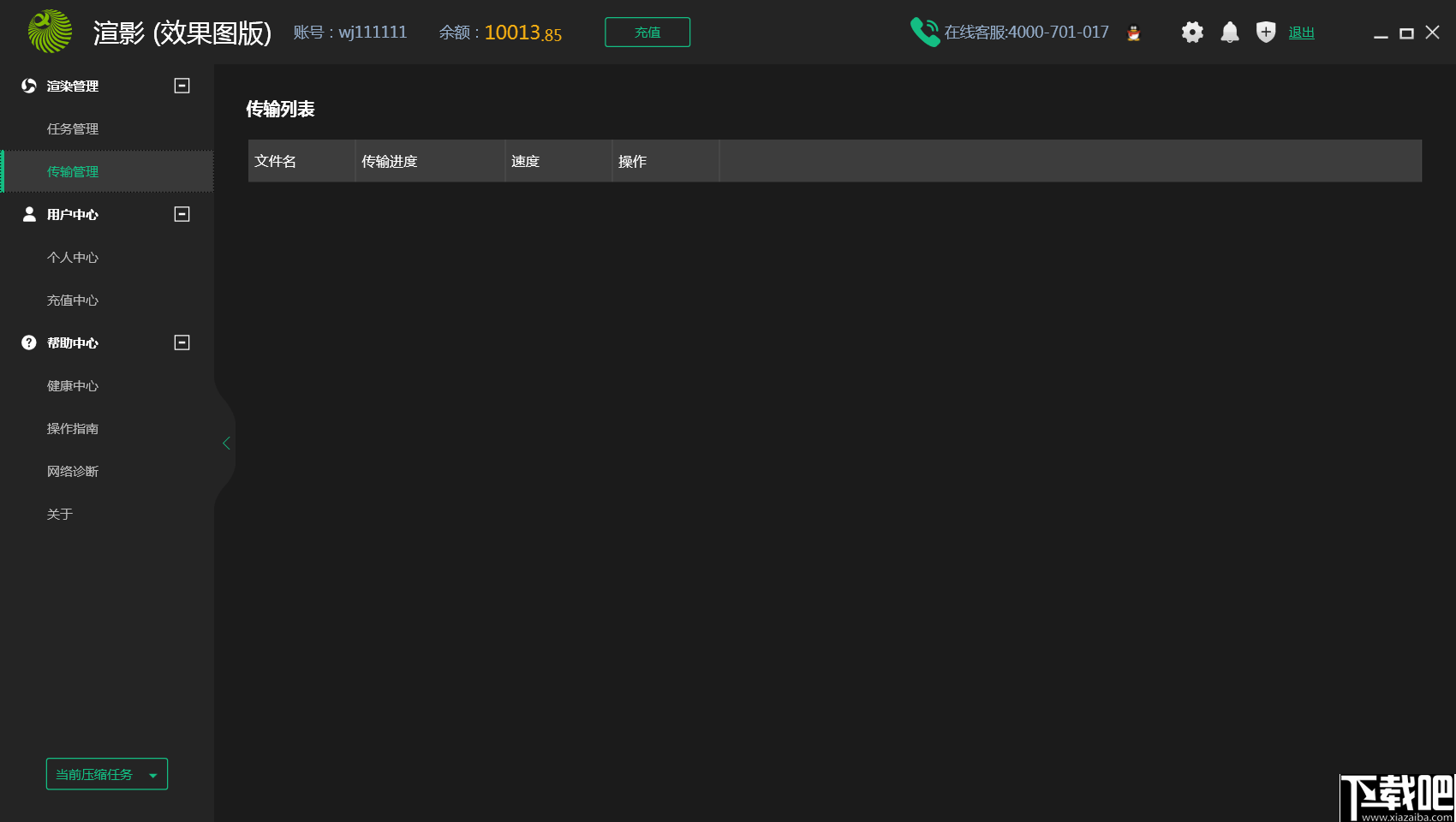Click the account name wj111111
Screen dimensions: 1456x822
coord(373,33)
